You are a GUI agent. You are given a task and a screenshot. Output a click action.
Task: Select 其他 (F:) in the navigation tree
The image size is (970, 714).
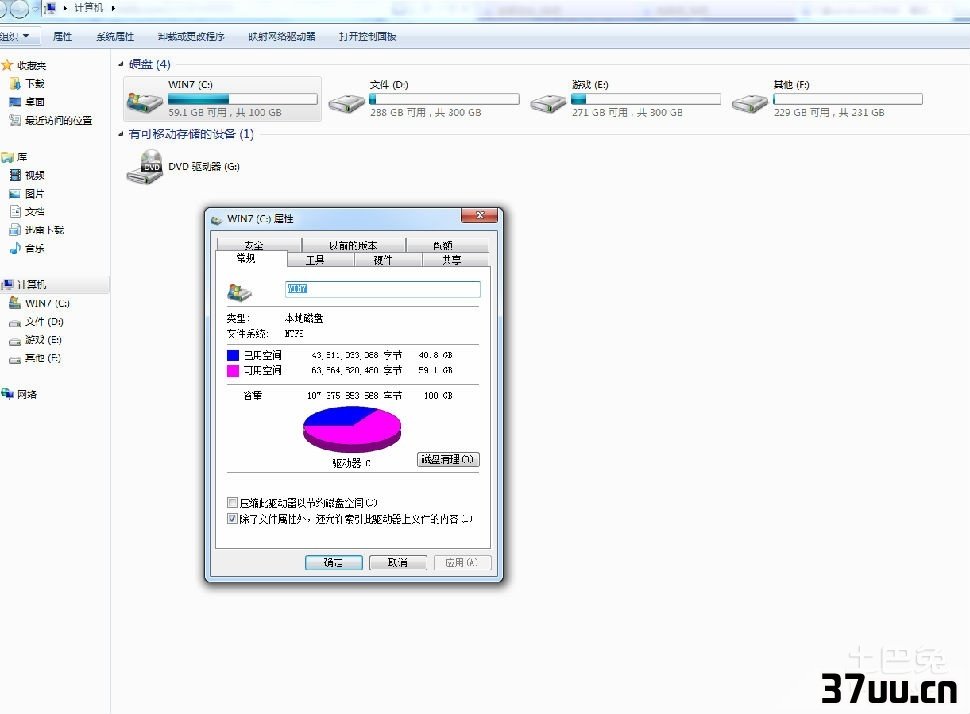pos(35,358)
